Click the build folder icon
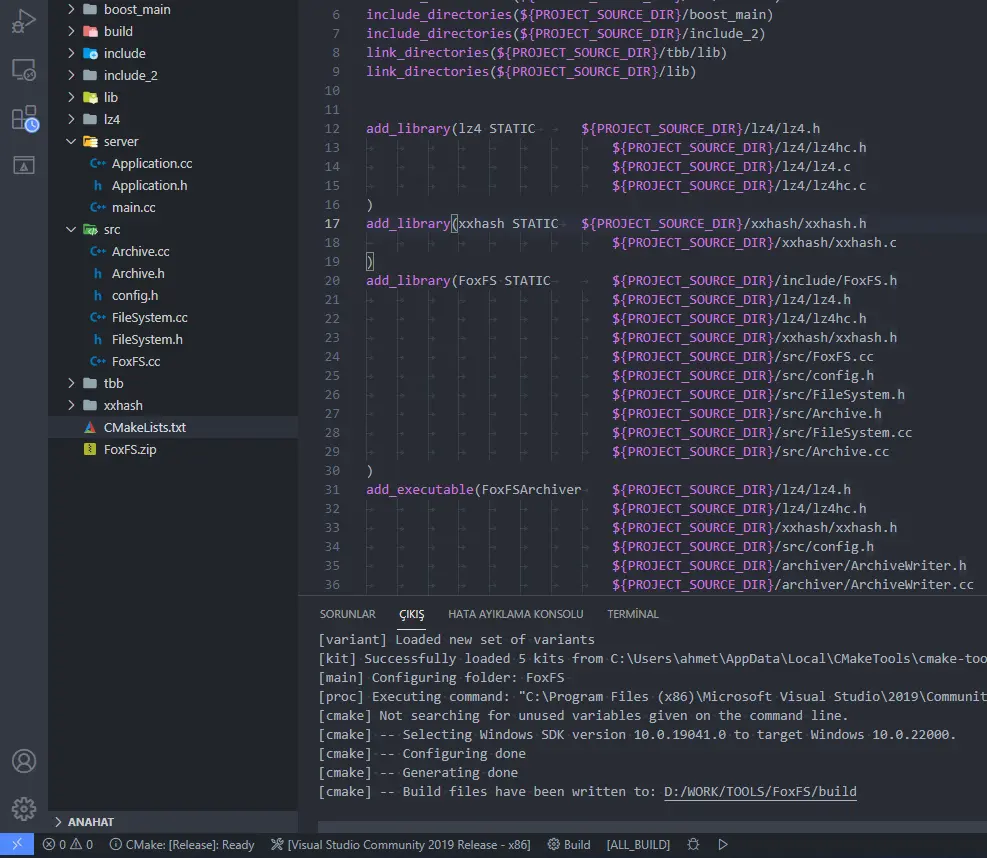The width and height of the screenshot is (987, 858). [90, 31]
